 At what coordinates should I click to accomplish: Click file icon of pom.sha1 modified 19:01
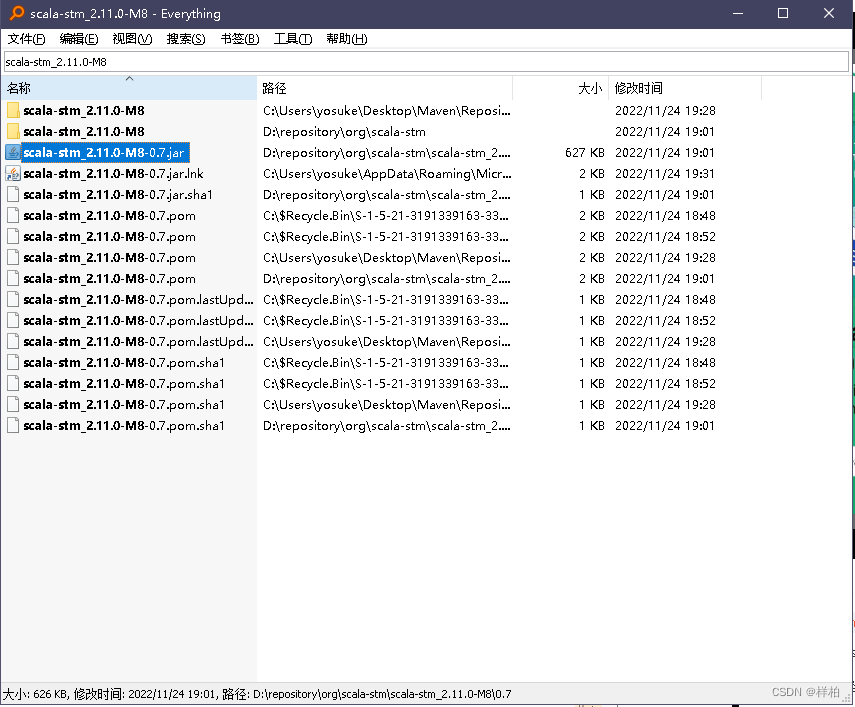tap(13, 425)
